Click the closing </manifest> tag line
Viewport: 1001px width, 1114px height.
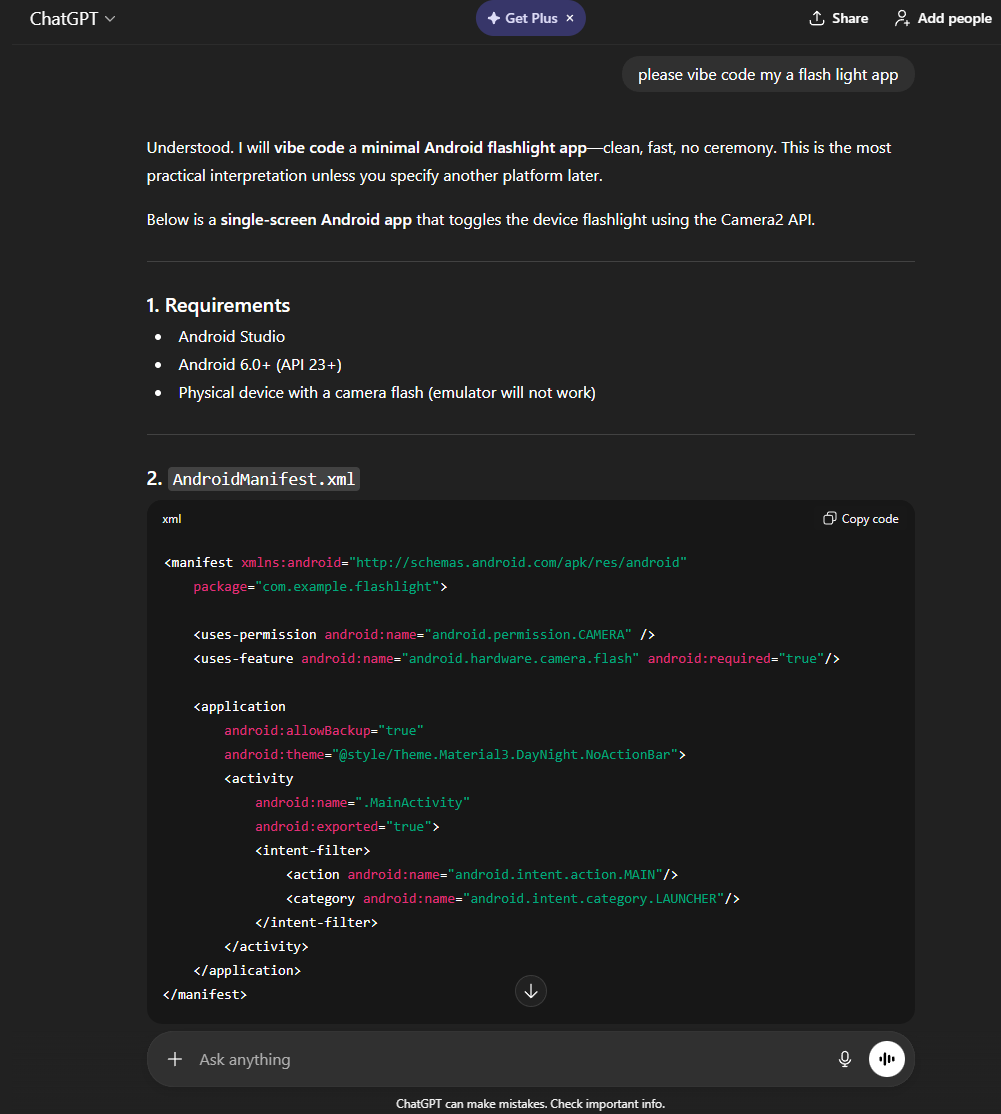point(205,995)
